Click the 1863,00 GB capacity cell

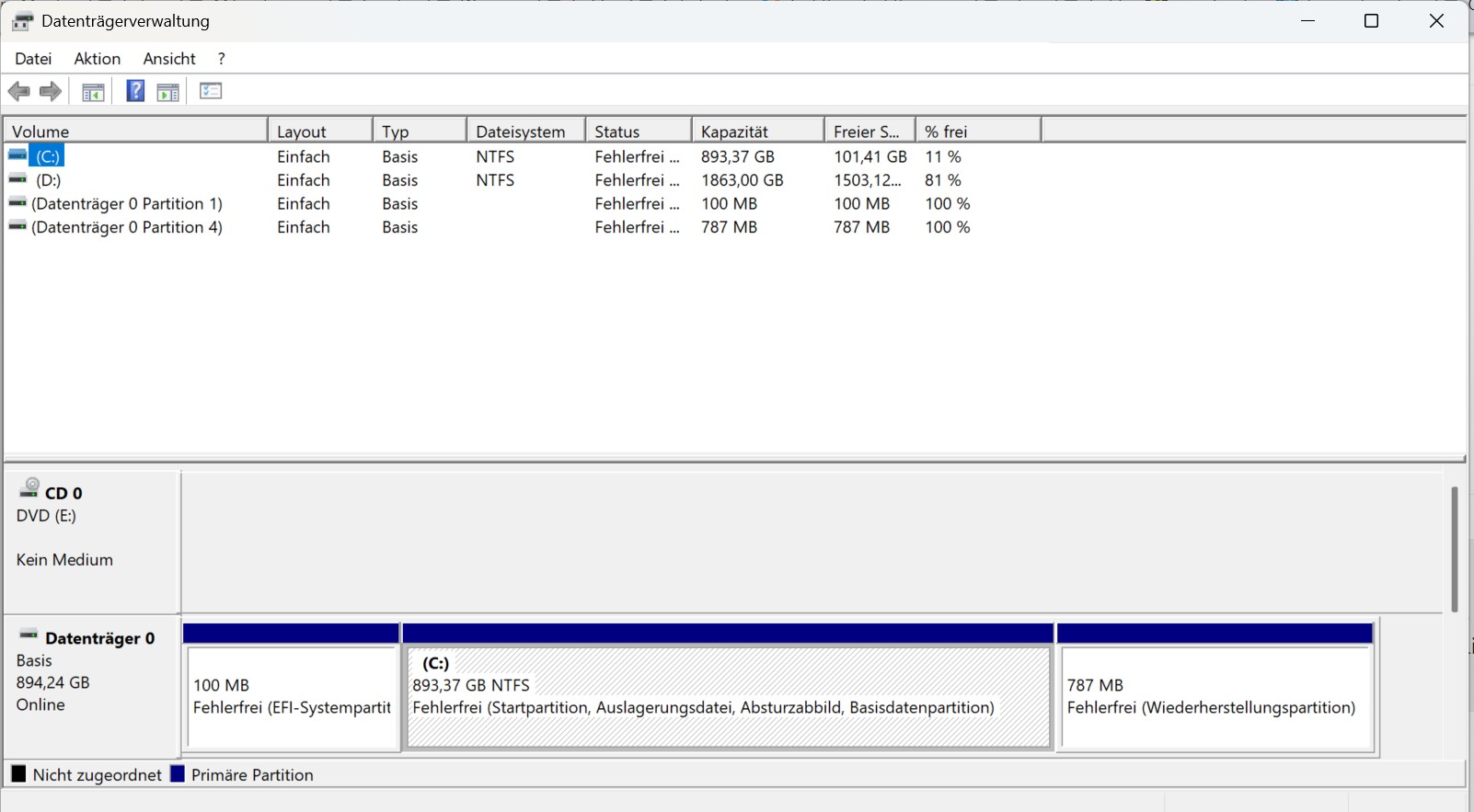pyautogui.click(x=743, y=180)
